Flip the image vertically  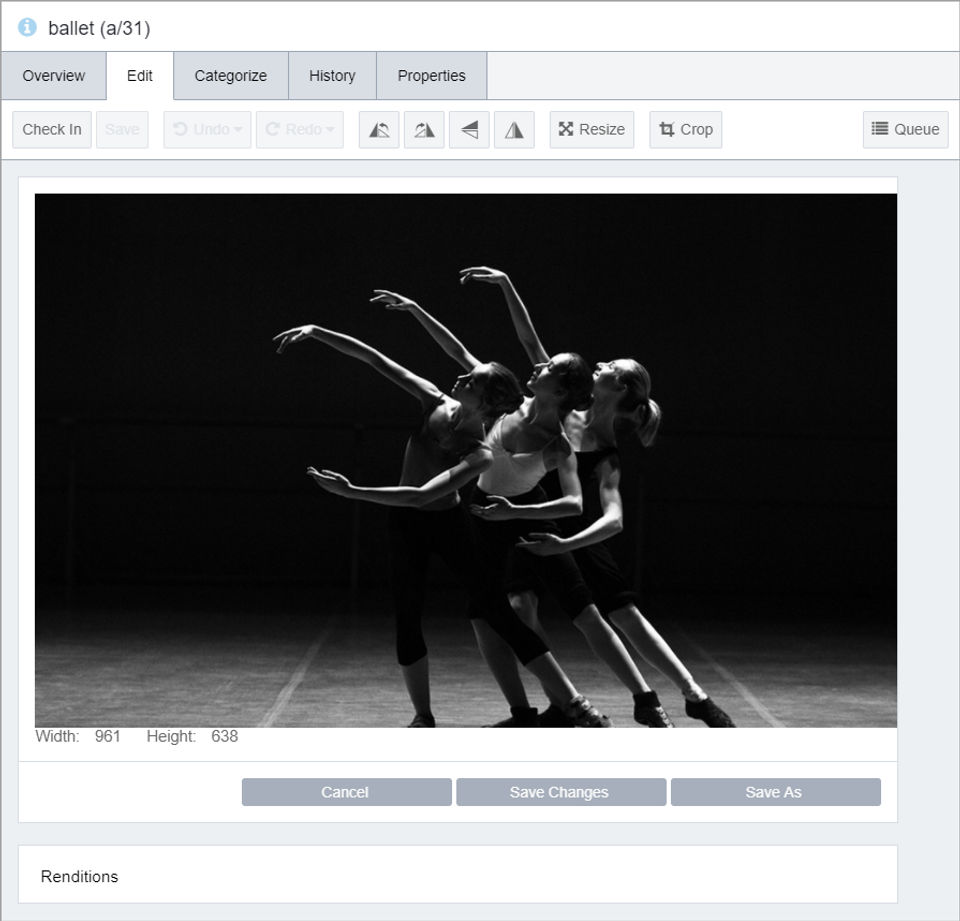(x=469, y=130)
